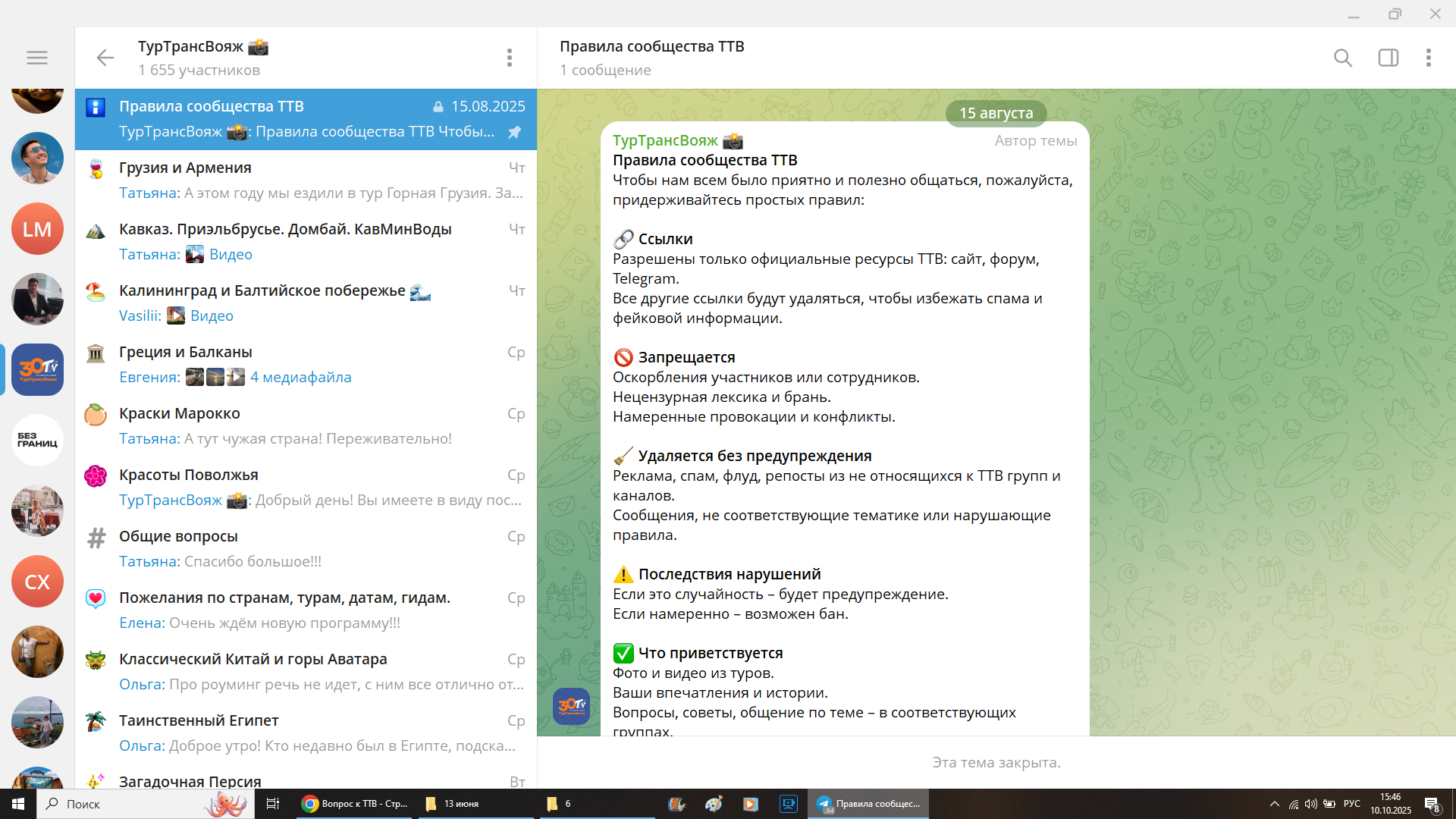The image size is (1456, 819).
Task: Open the ТурТрансВояж group options menu
Action: point(509,58)
